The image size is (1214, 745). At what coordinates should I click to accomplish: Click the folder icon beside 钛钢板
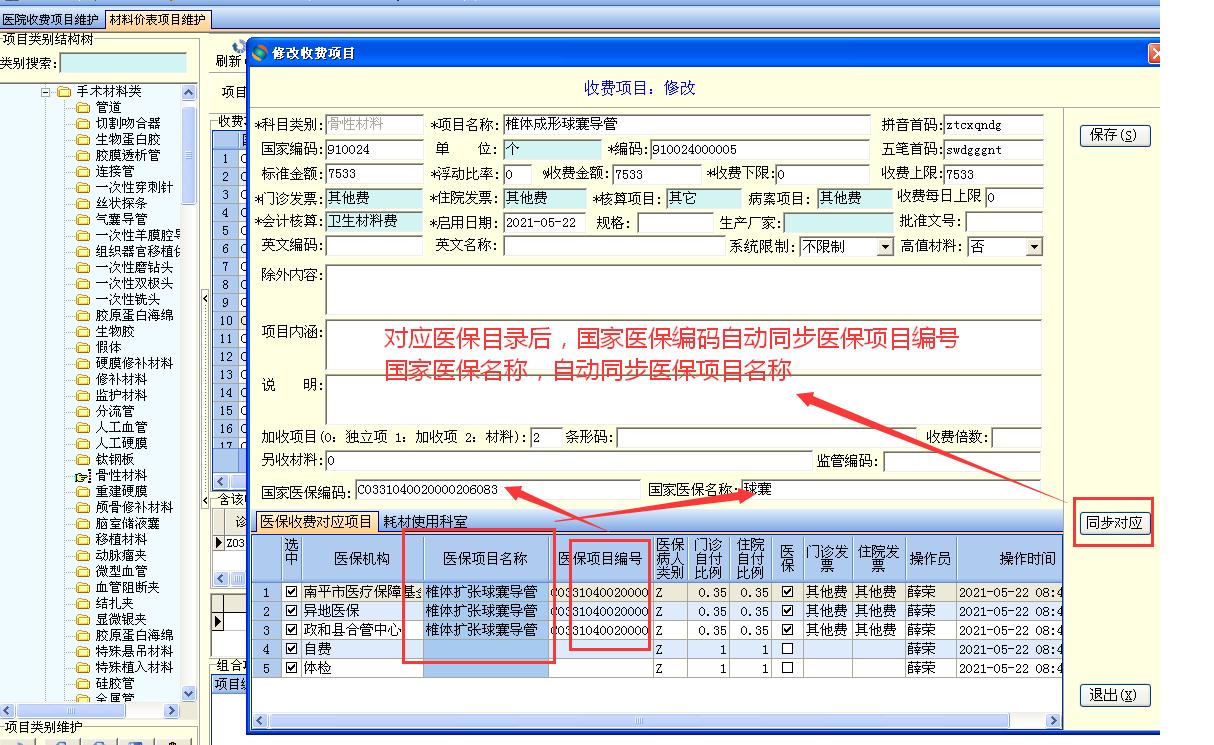83,460
